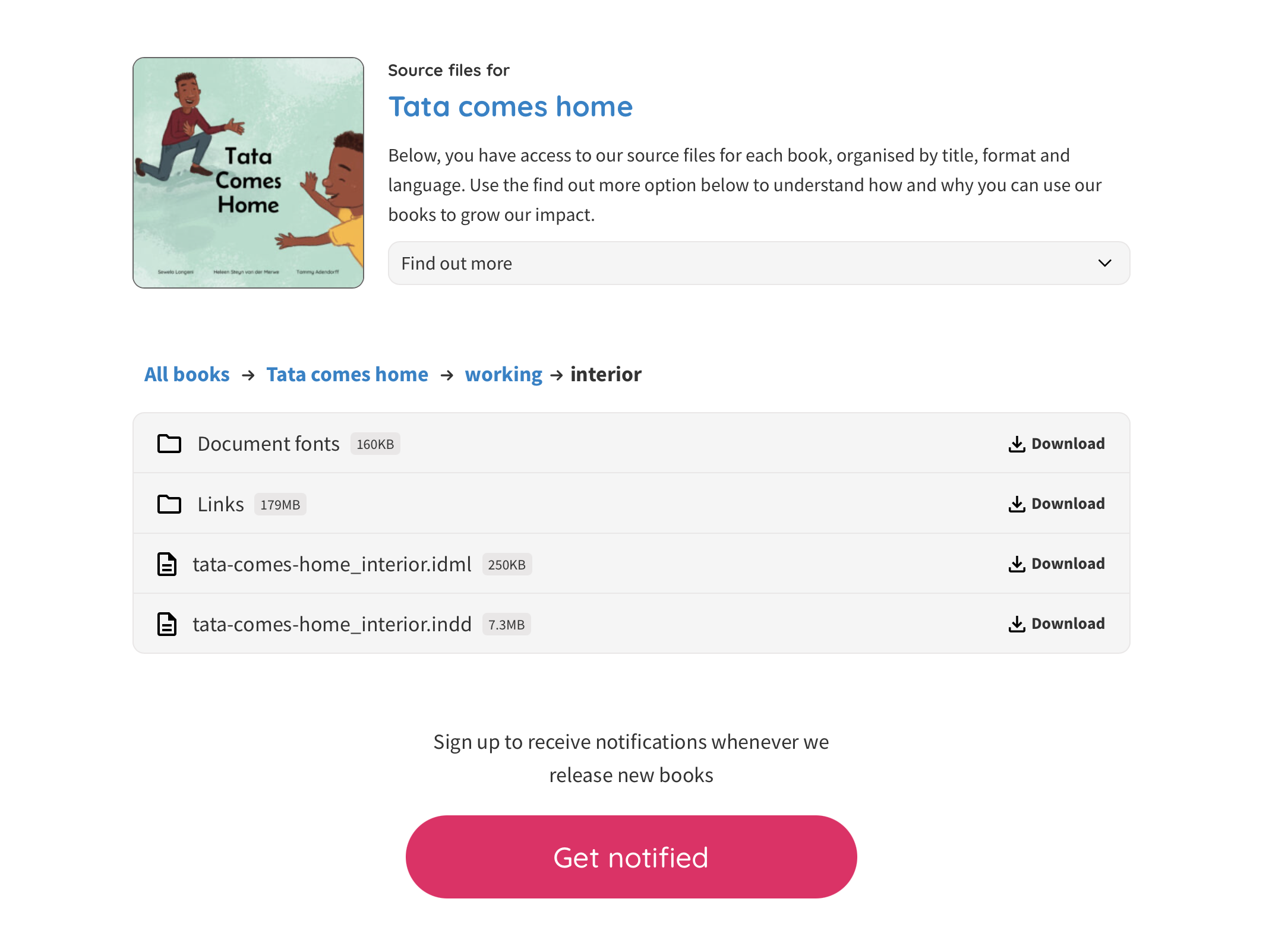The height and width of the screenshot is (943, 1288).
Task: Click download icon for Document fonts
Action: click(1016, 444)
